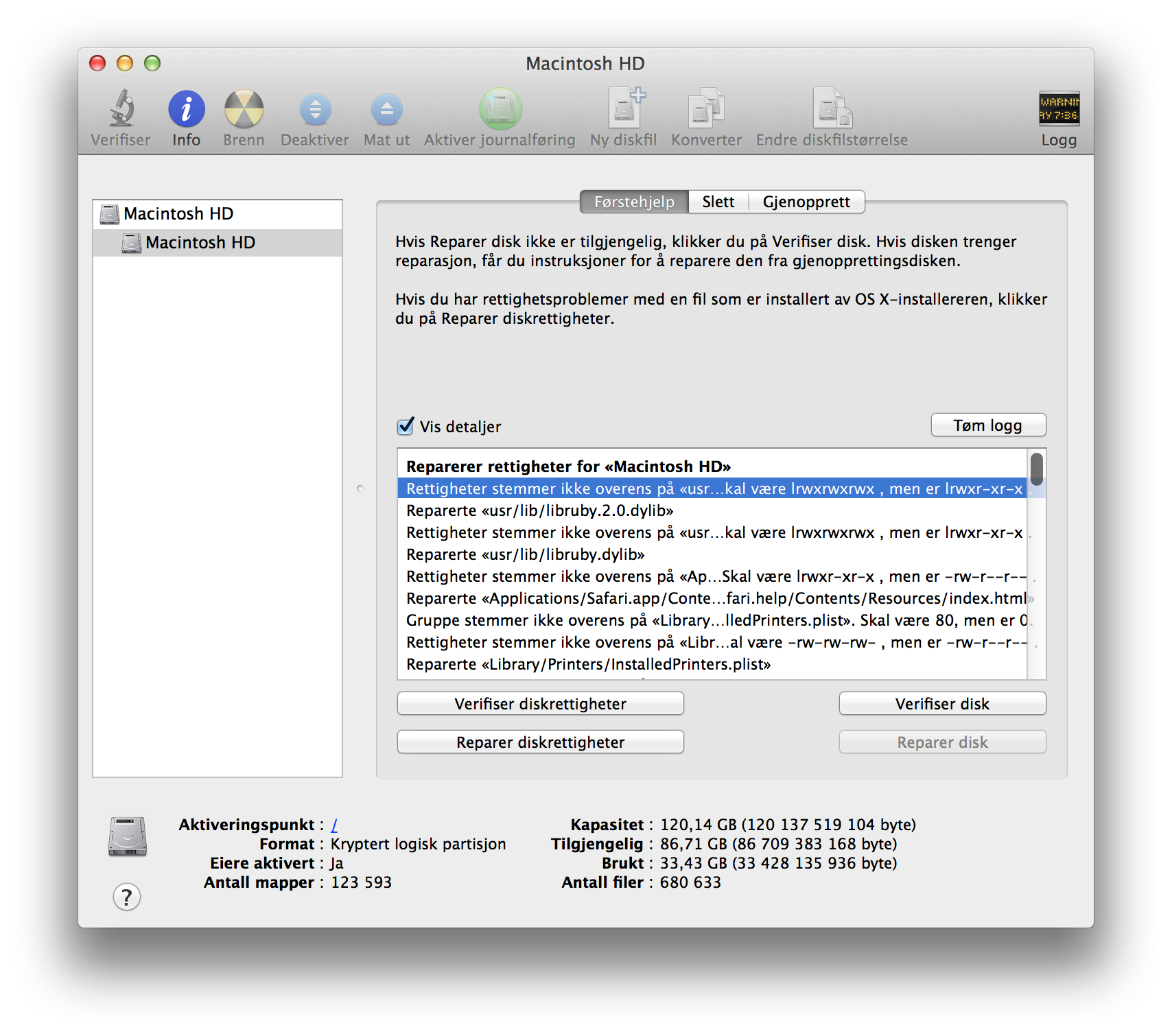Select the highlighted Rettigheter stemmer ikke overens row

712,488
